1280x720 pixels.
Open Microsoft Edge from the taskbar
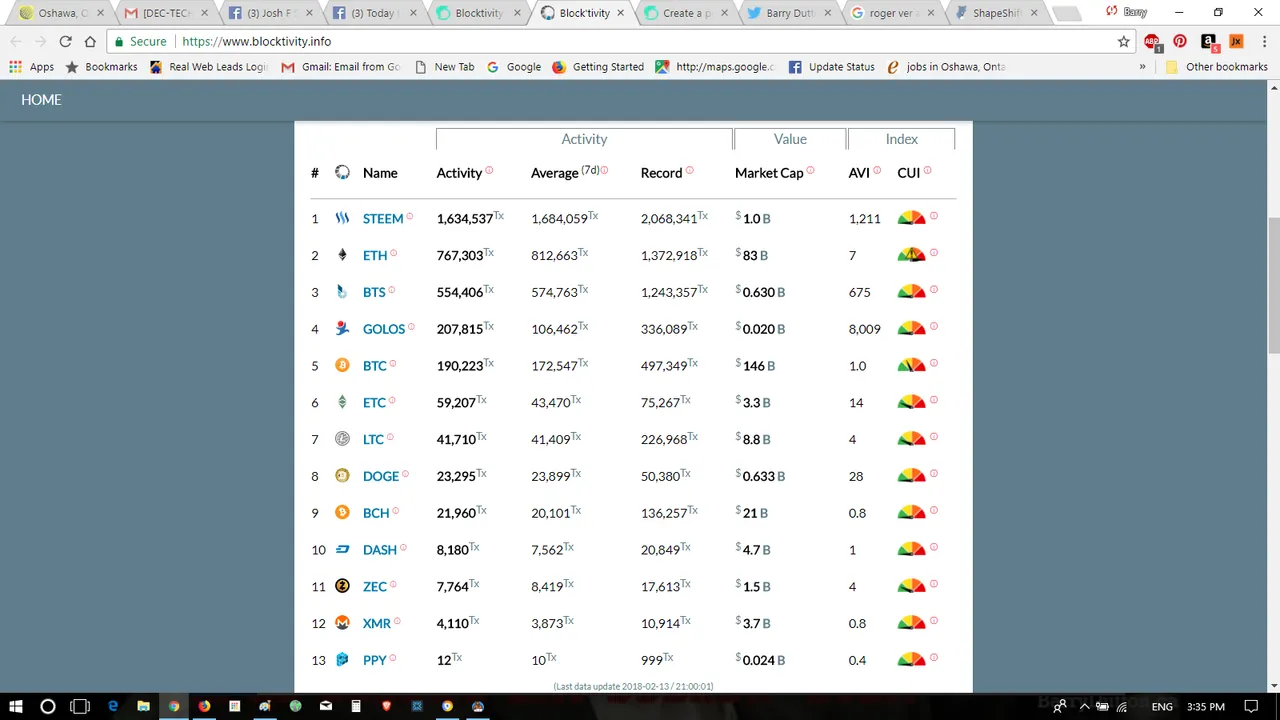click(x=113, y=706)
